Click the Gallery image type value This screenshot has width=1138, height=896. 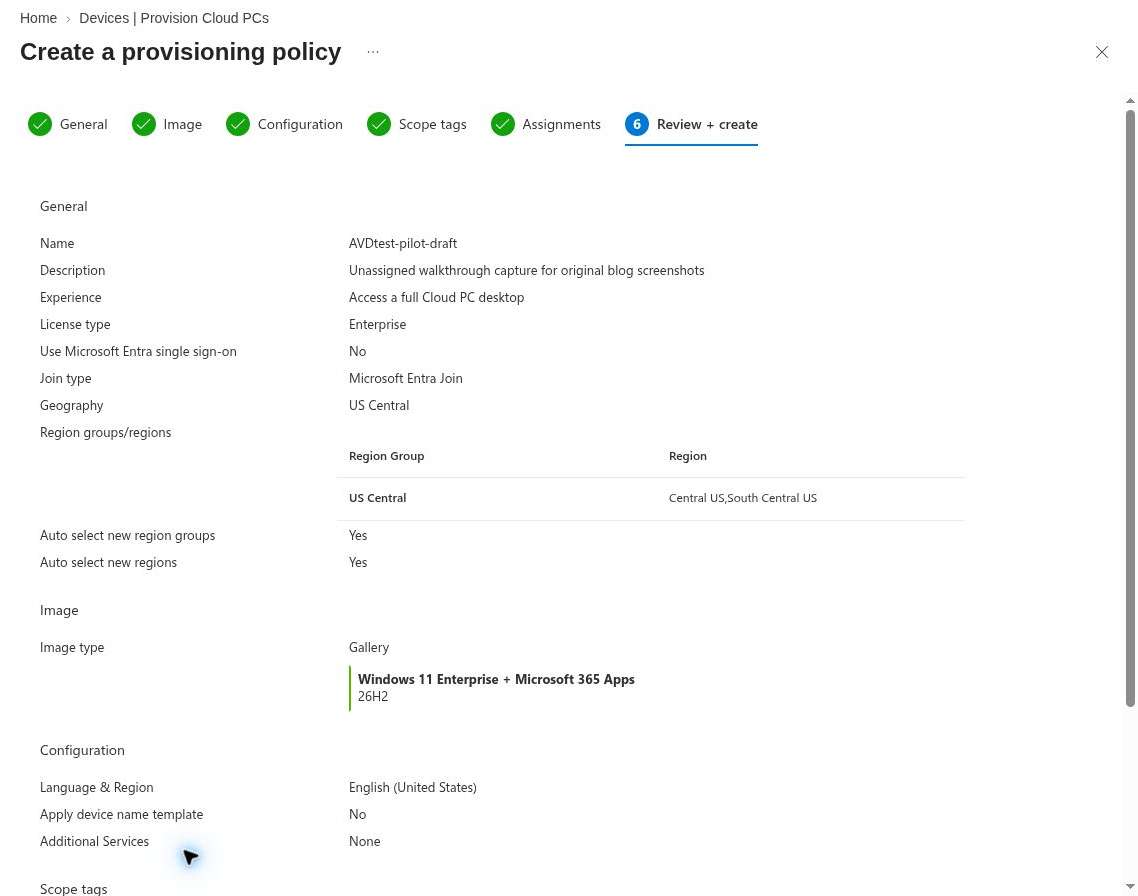(x=369, y=648)
